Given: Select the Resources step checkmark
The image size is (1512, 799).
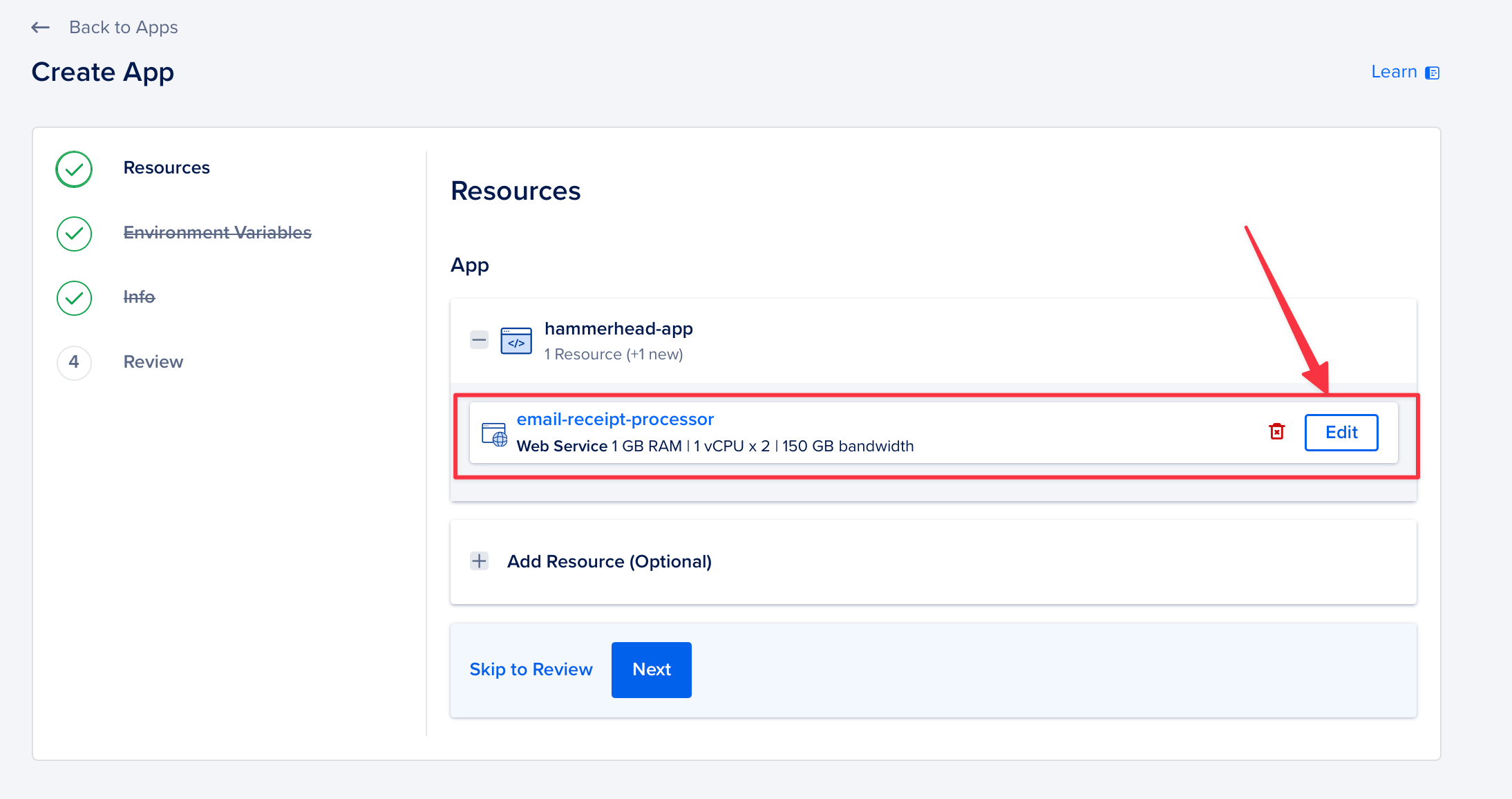Looking at the screenshot, I should [x=74, y=169].
